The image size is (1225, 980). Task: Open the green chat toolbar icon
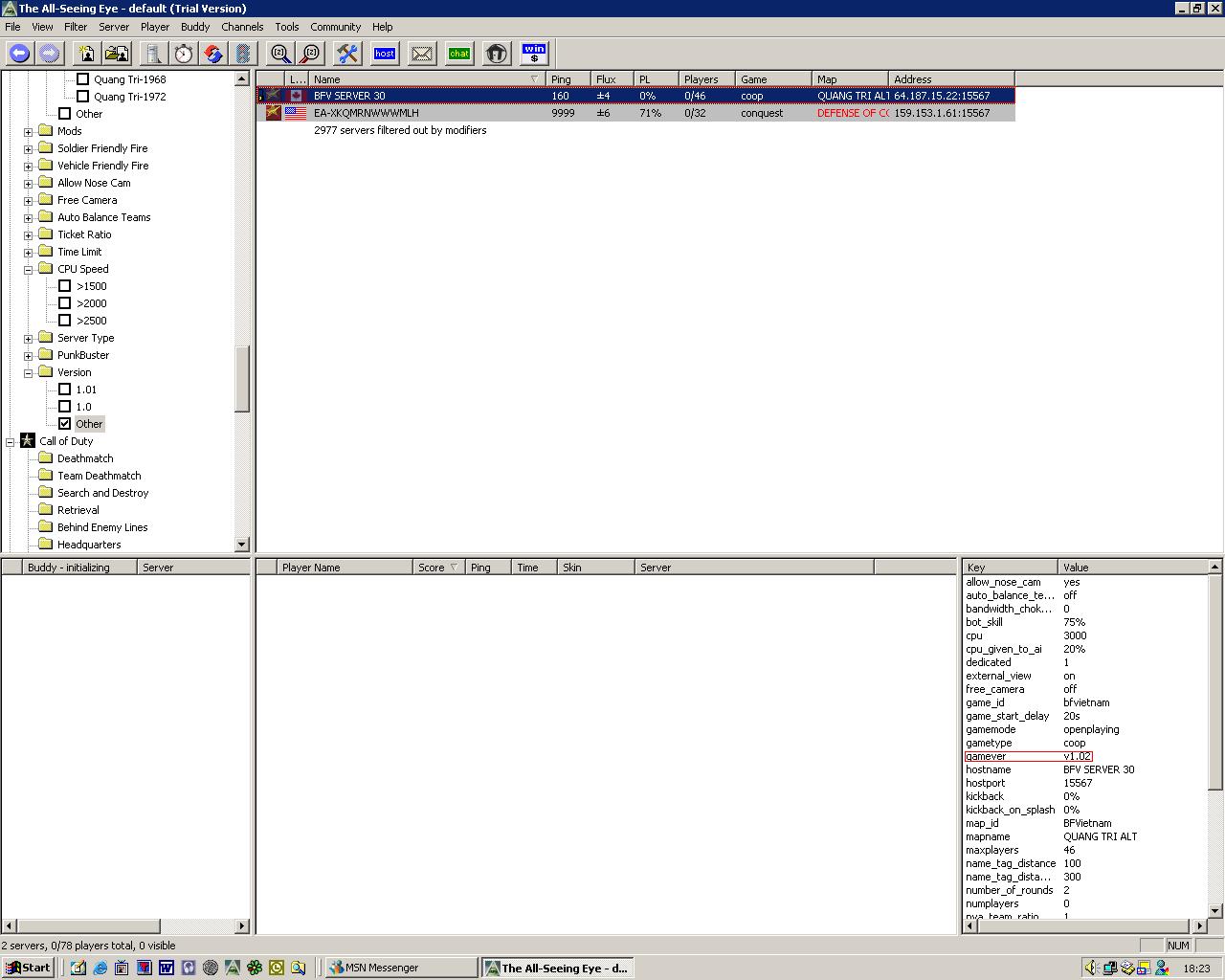(459, 54)
